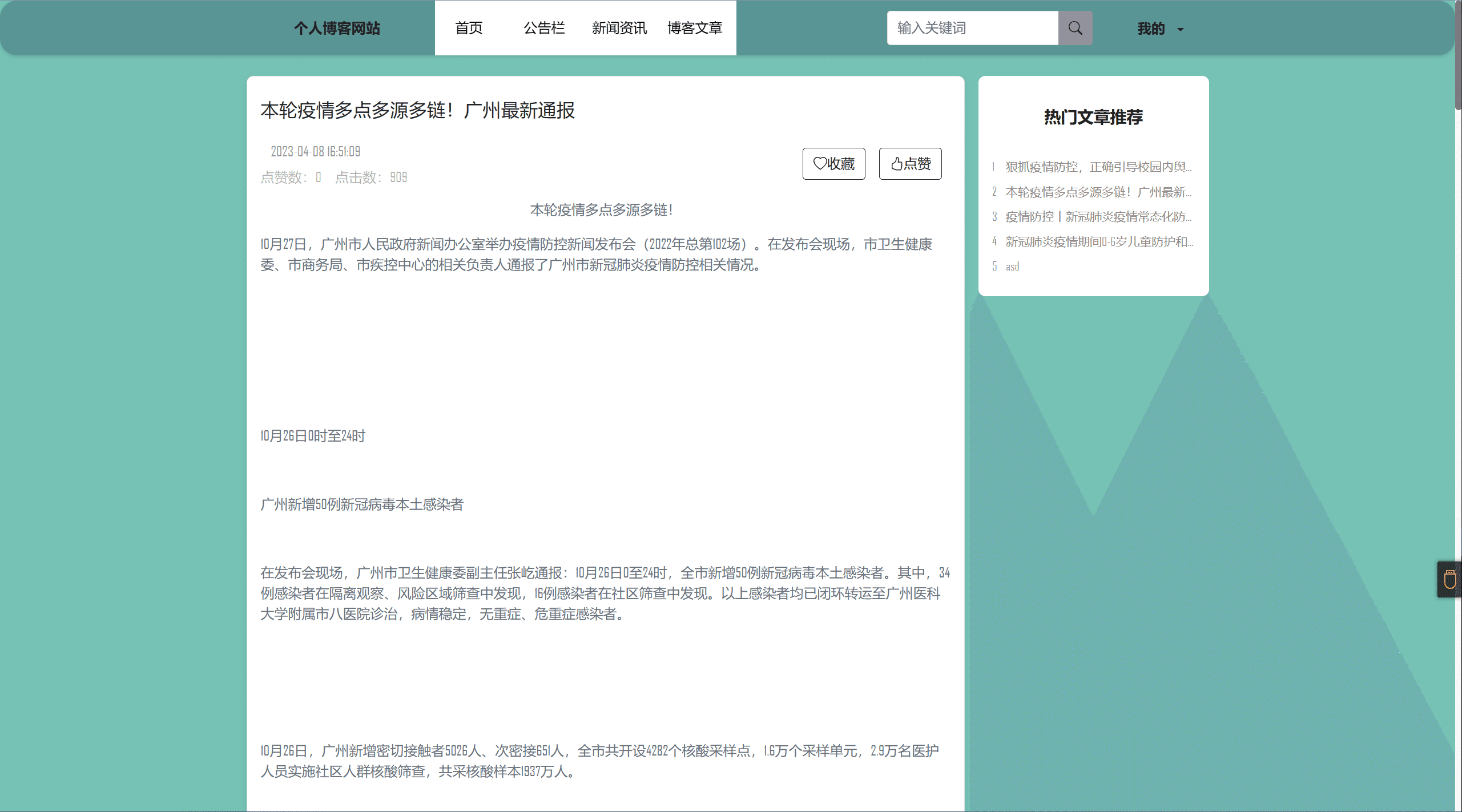Focus the 输入关键词 search field
The image size is (1462, 812).
[x=972, y=28]
